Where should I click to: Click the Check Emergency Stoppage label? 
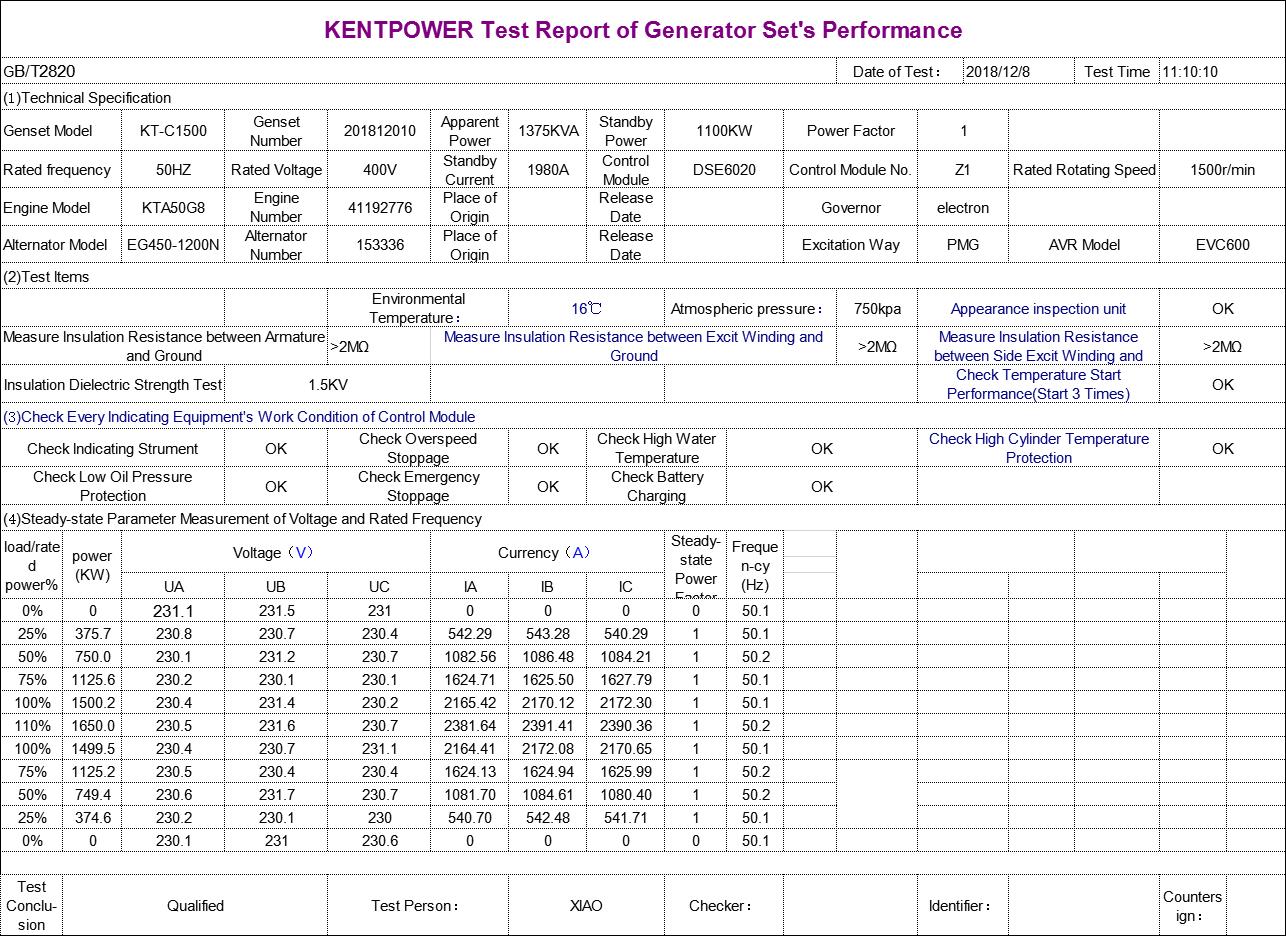(418, 486)
